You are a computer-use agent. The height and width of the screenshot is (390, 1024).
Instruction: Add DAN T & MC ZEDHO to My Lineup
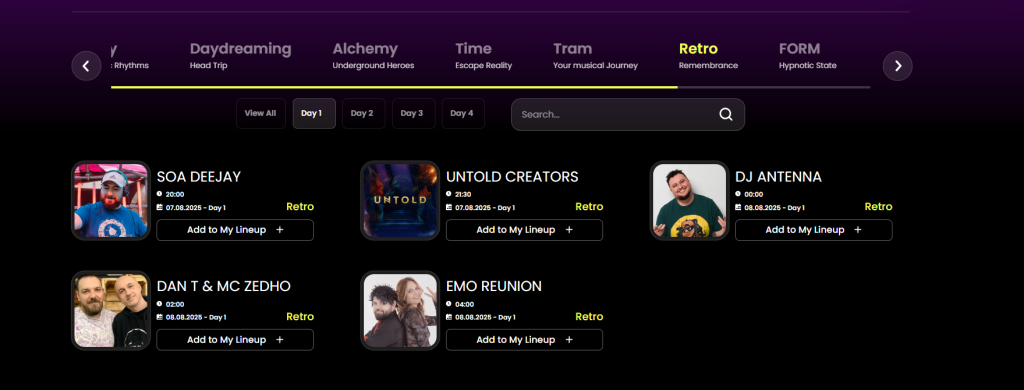[x=235, y=340]
